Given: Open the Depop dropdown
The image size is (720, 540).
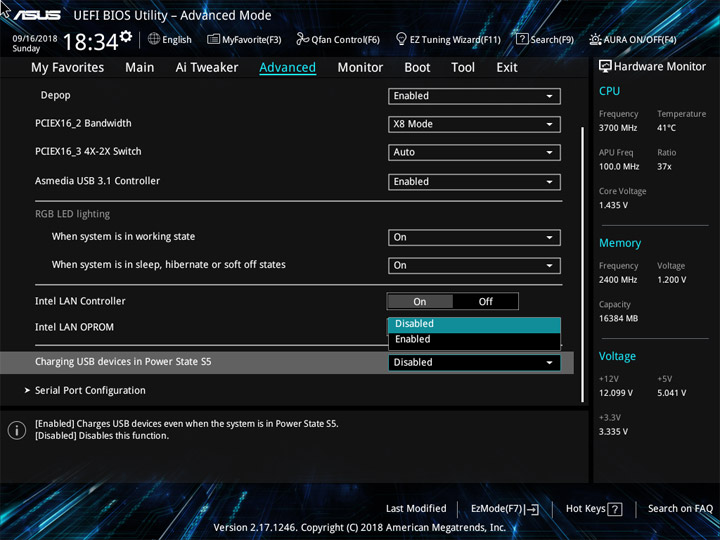Looking at the screenshot, I should coord(474,96).
